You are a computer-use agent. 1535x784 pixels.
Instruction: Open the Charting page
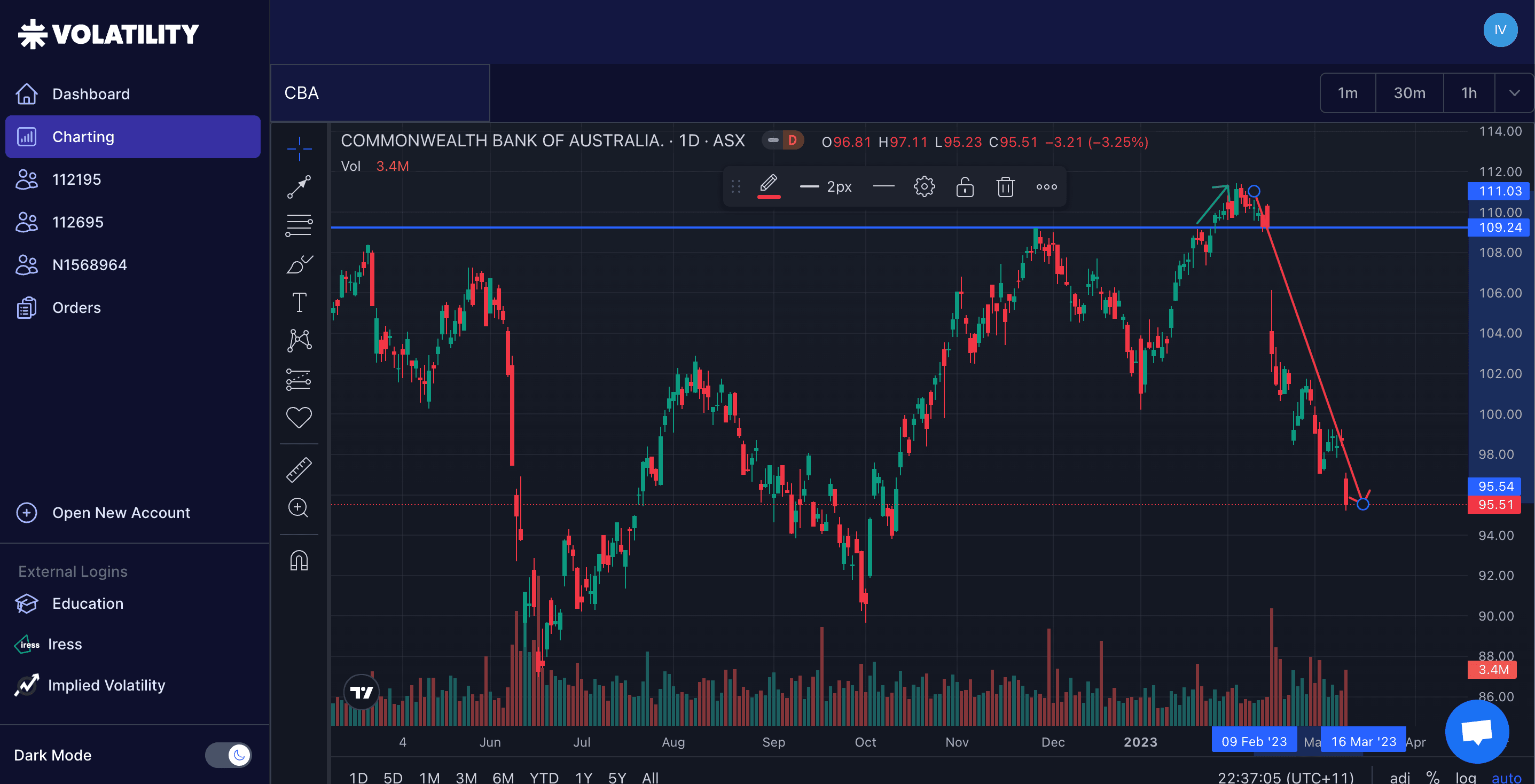pyautogui.click(x=133, y=136)
